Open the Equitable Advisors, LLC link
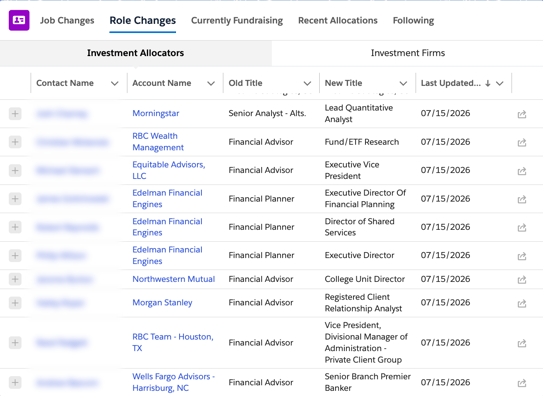 [x=169, y=170]
